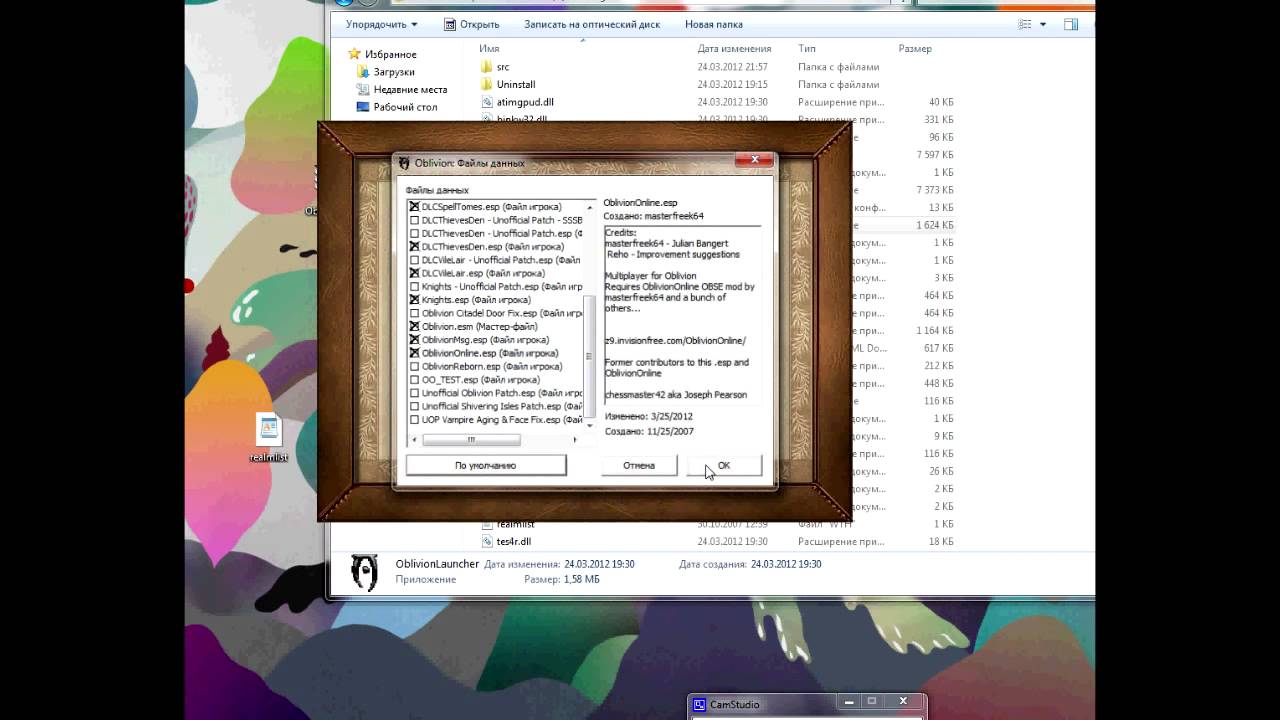The image size is (1280, 720).
Task: Click the horizontal scrollbar thumb in data files list
Action: (x=471, y=439)
